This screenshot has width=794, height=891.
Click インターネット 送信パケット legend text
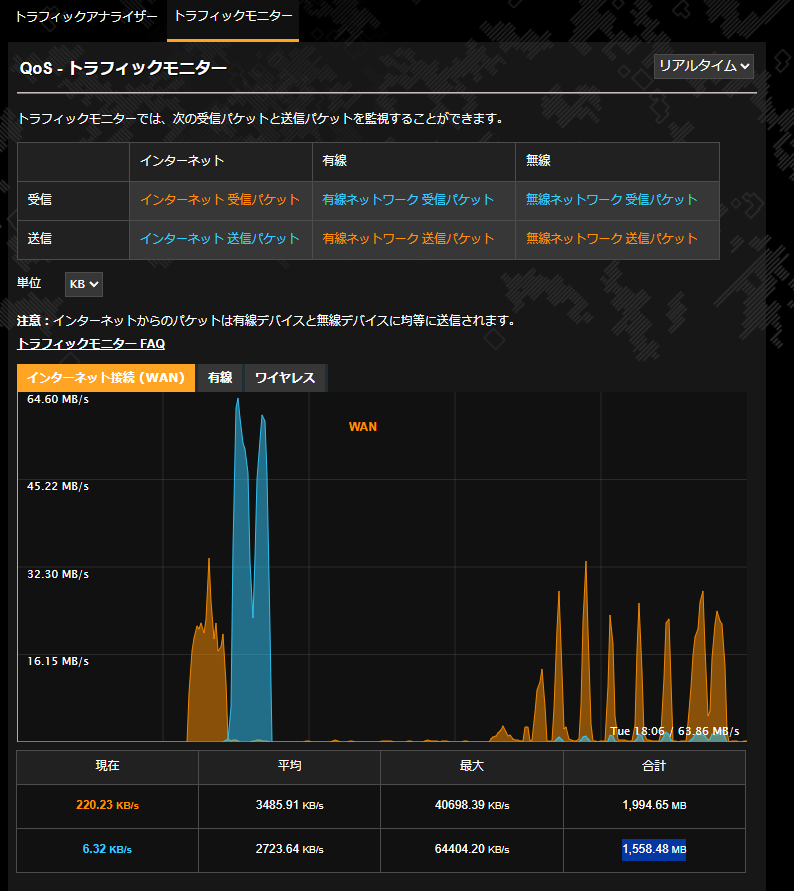220,239
